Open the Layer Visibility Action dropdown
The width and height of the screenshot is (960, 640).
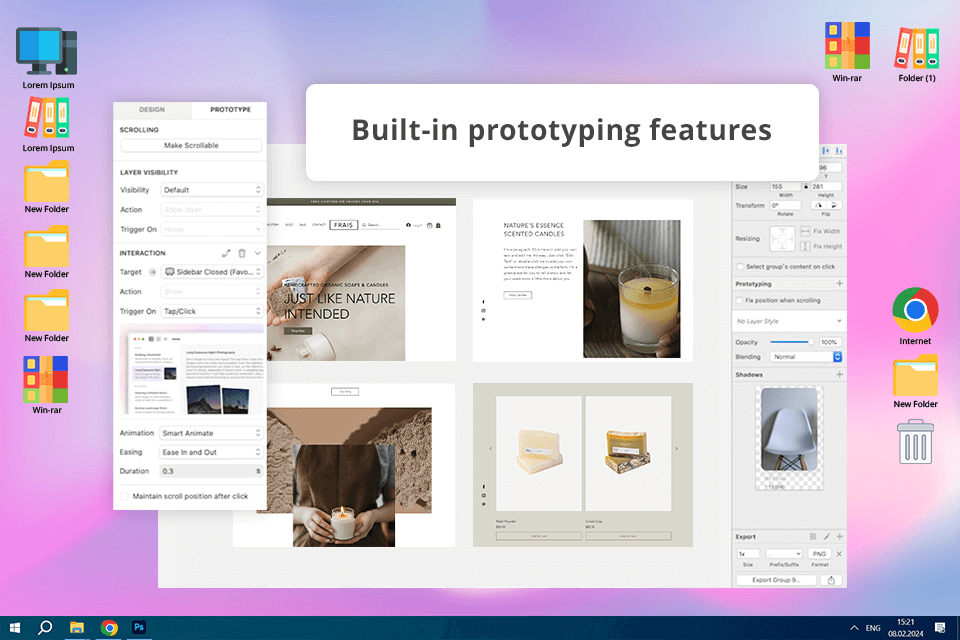pyautogui.click(x=212, y=209)
